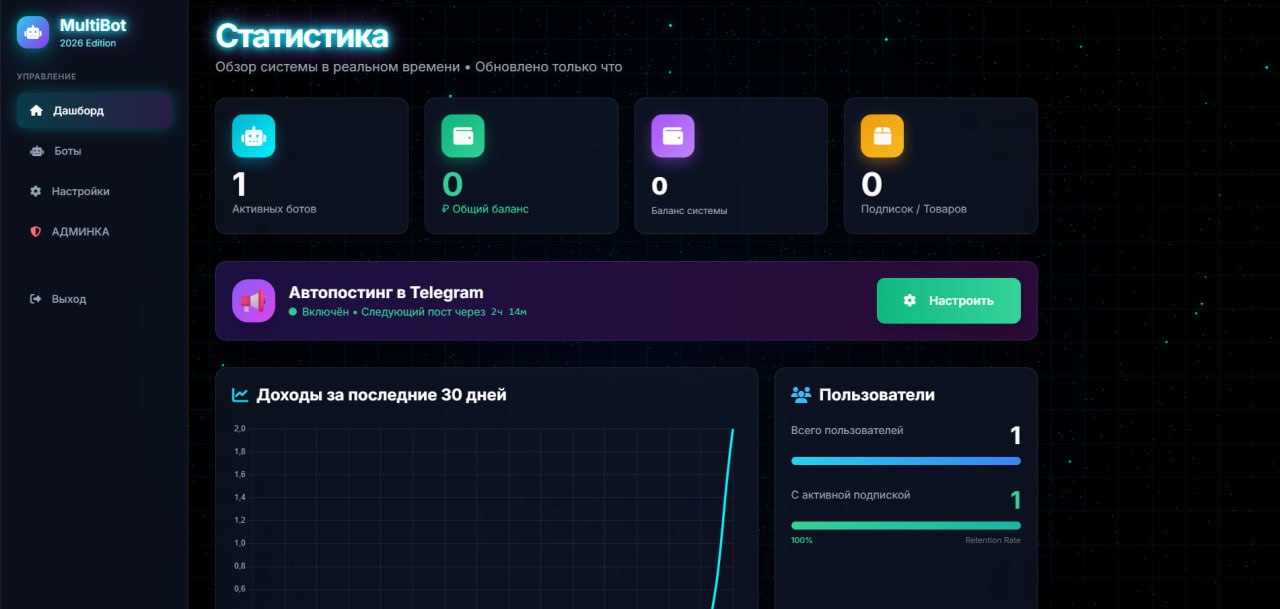This screenshot has width=1280, height=609.
Task: Click the Всего пользователей blue progress bar
Action: (x=906, y=461)
